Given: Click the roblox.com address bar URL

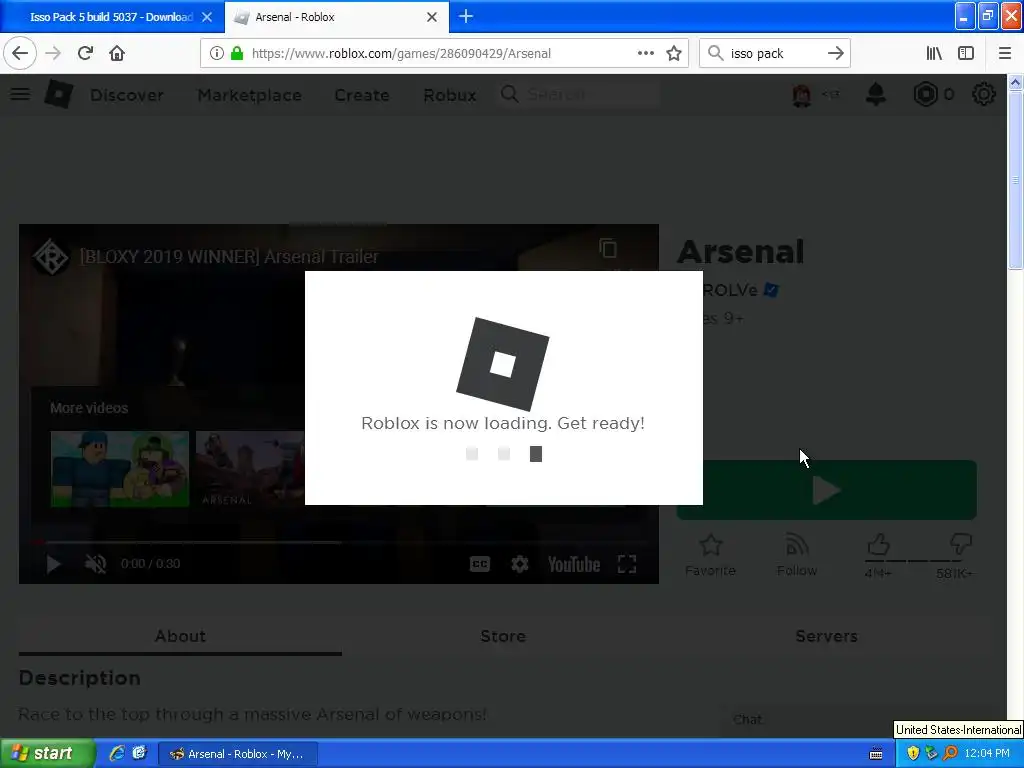Looking at the screenshot, I should coord(401,54).
